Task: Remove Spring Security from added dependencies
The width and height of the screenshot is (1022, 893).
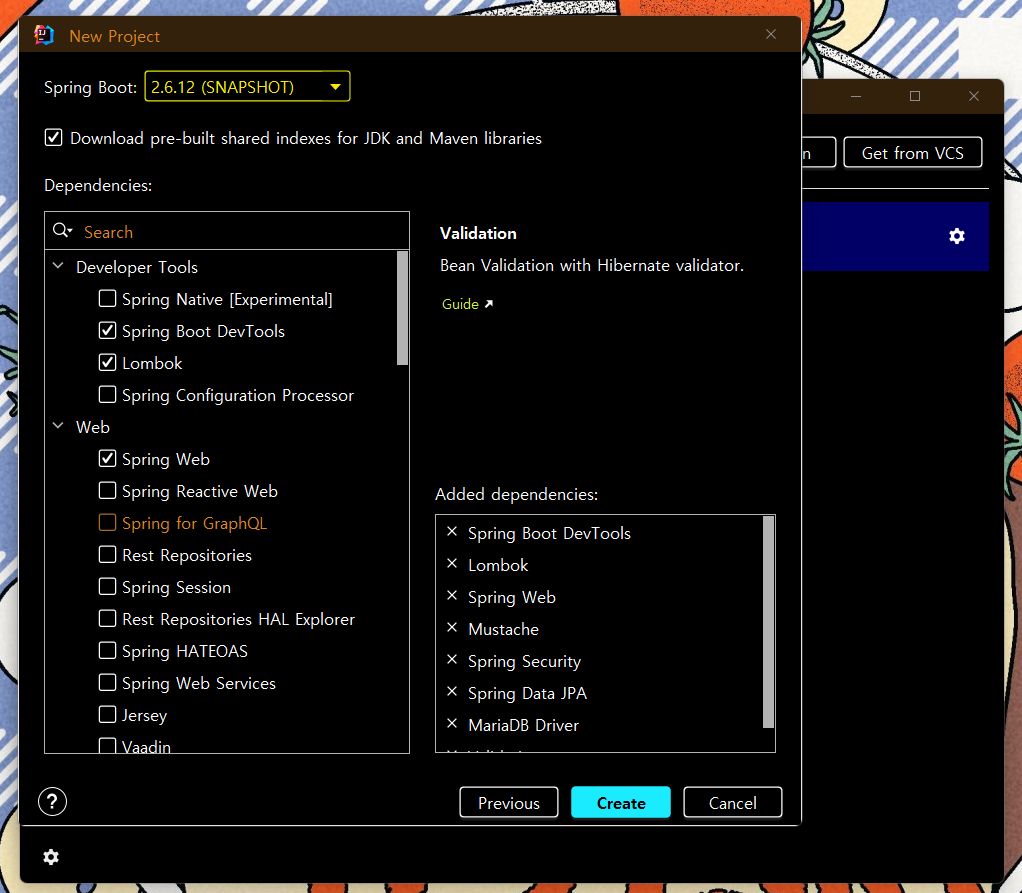Action: (452, 660)
